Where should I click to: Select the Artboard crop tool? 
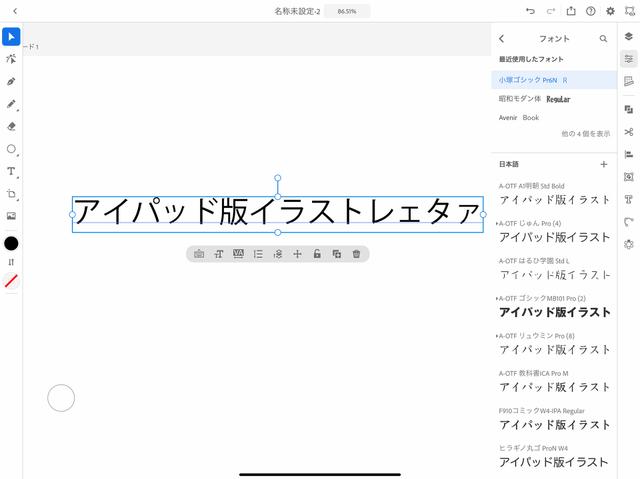pos(11,194)
